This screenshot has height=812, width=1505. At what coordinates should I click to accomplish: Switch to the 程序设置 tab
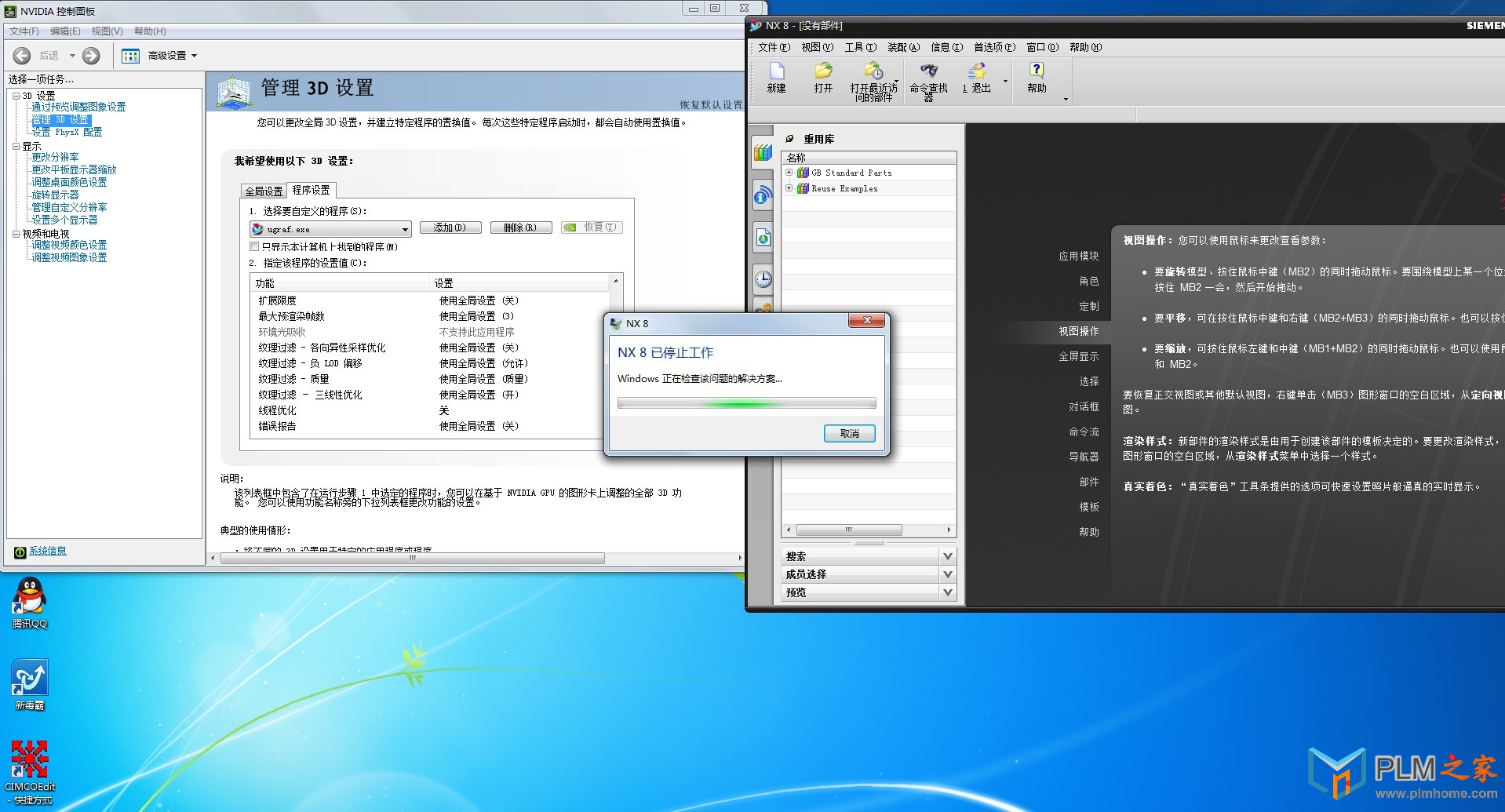pos(312,190)
